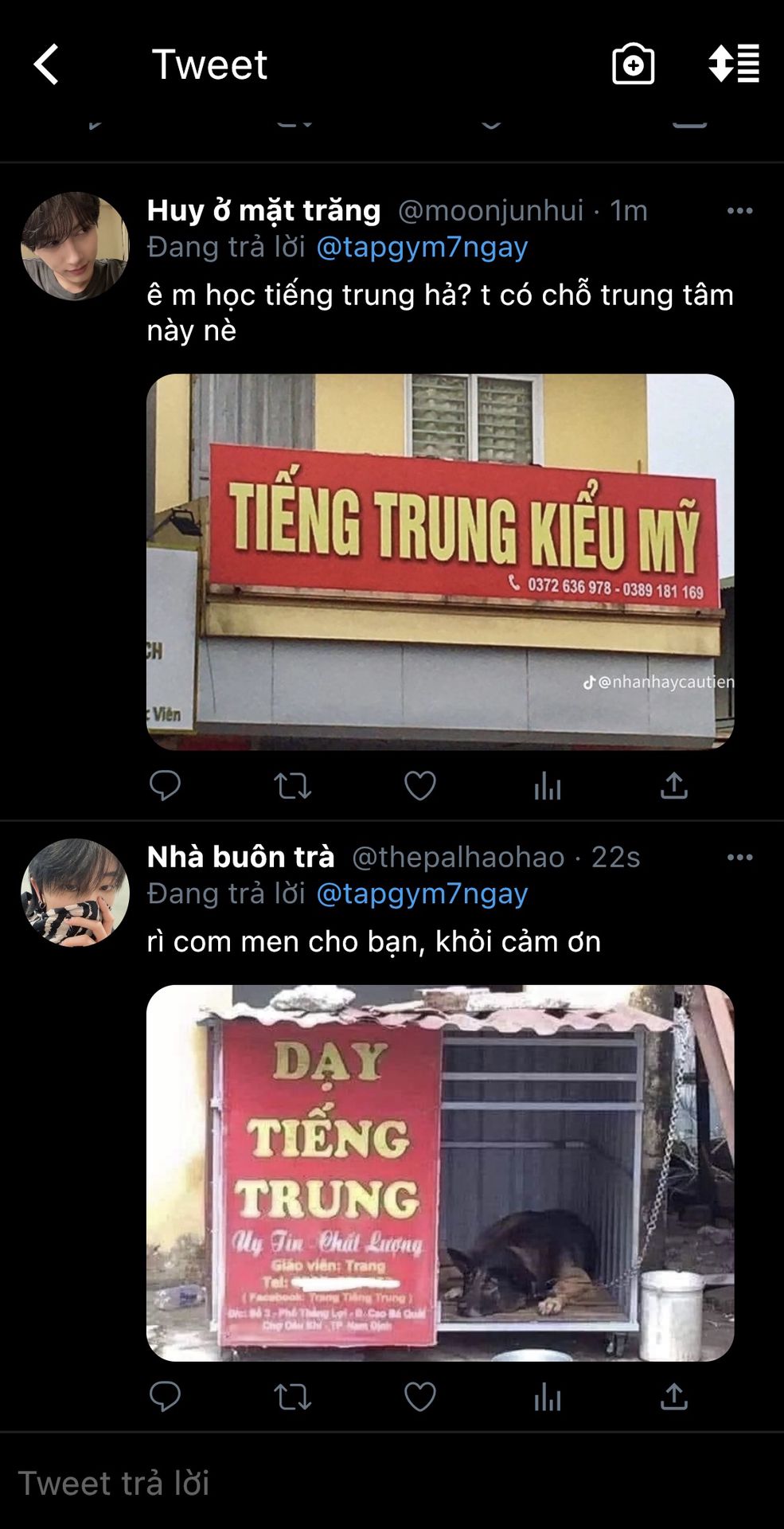
Task: View analytics for @thepalhaohao's tweet
Action: pyautogui.click(x=548, y=1397)
